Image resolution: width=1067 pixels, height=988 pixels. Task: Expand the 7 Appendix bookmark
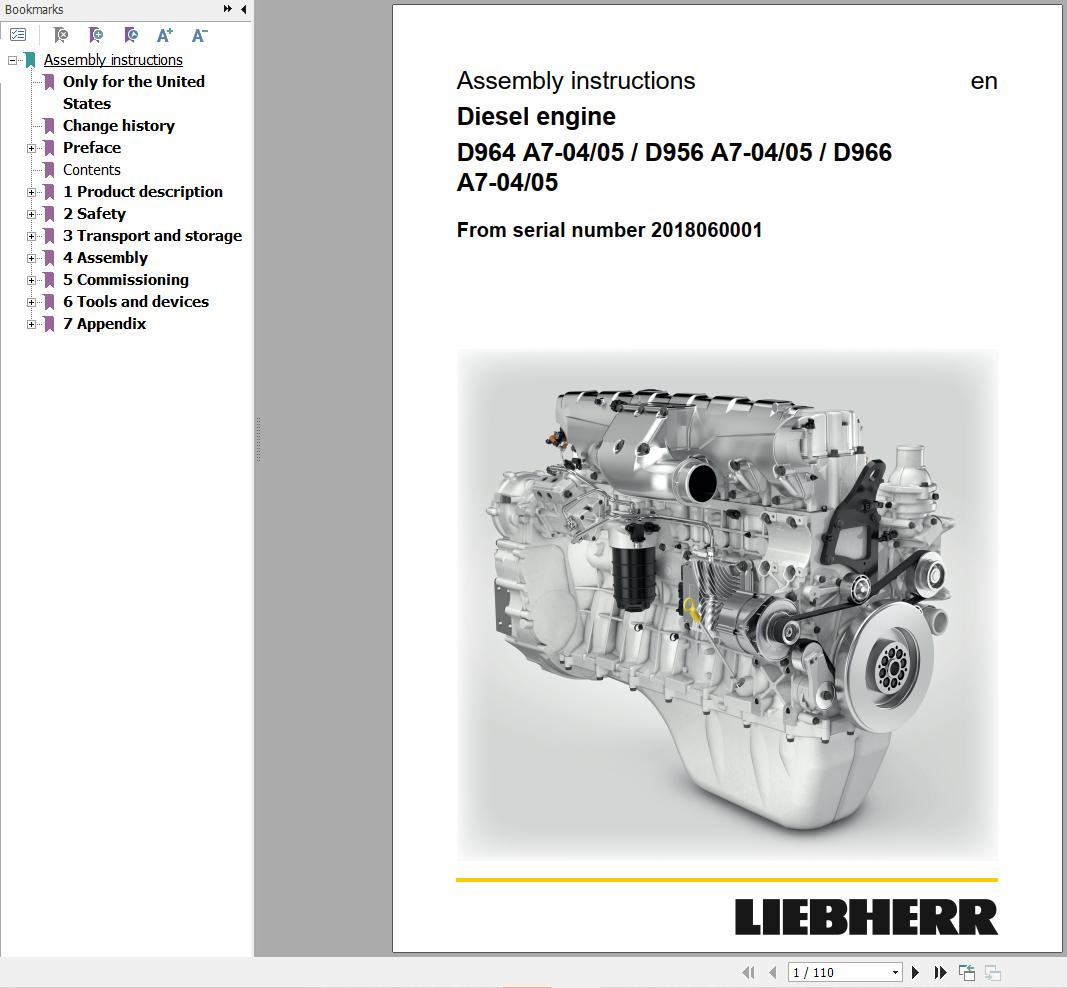pos(31,325)
